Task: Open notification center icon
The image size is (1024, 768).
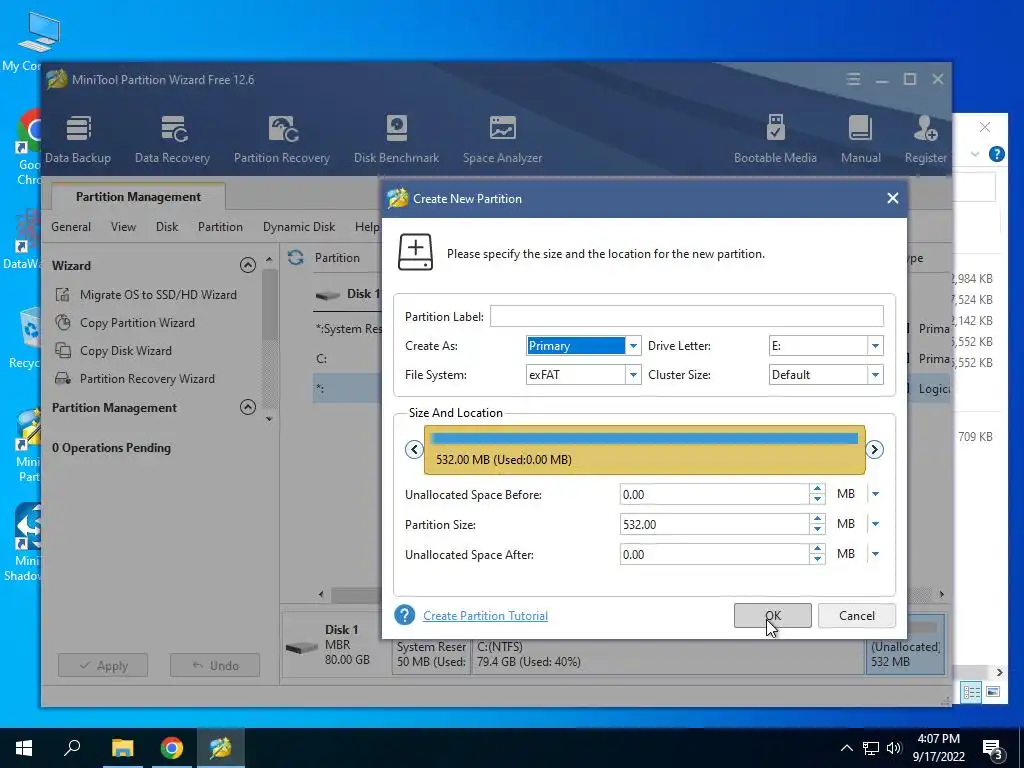Action: click(993, 749)
